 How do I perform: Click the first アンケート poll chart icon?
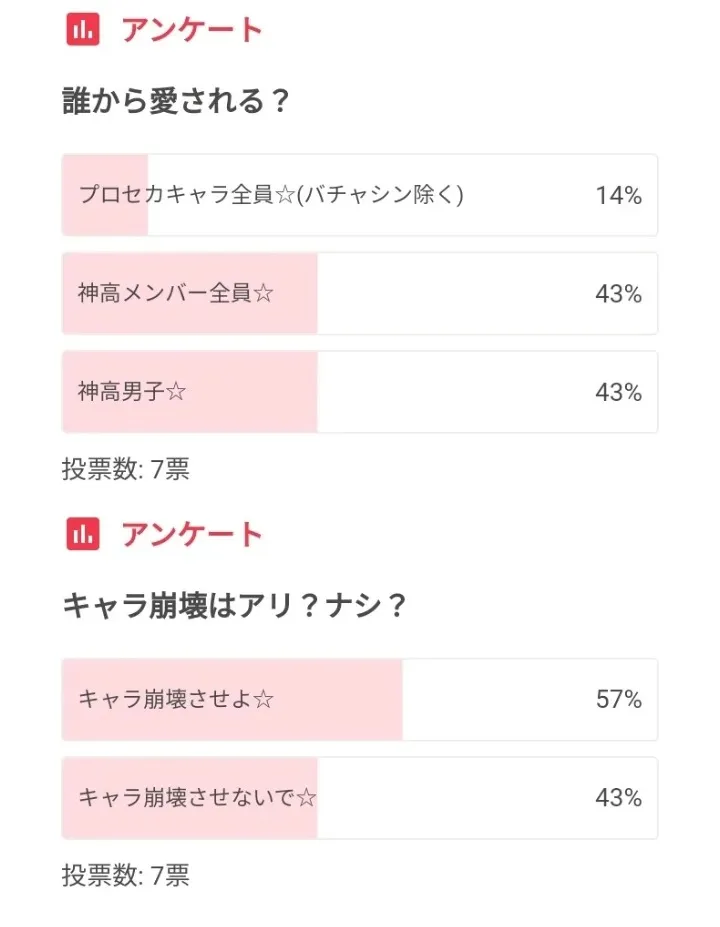point(83,31)
